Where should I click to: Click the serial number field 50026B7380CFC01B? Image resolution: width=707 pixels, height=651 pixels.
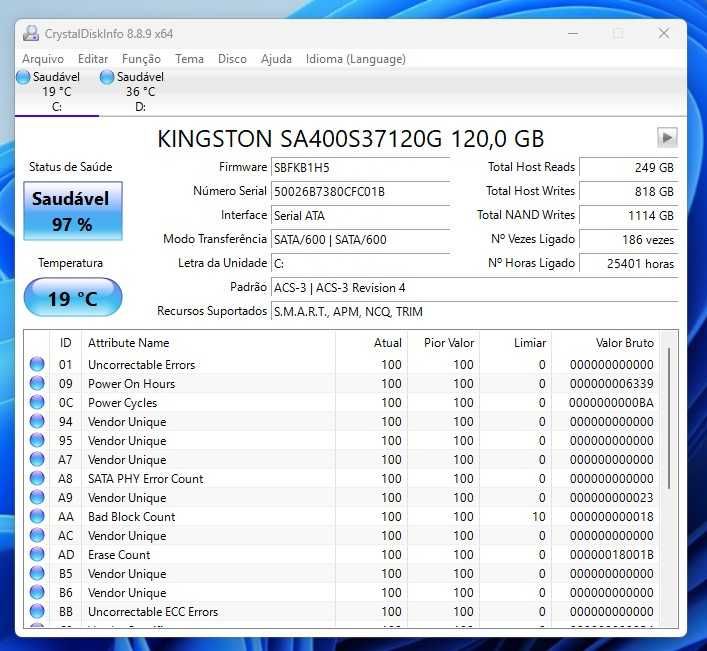tap(360, 192)
